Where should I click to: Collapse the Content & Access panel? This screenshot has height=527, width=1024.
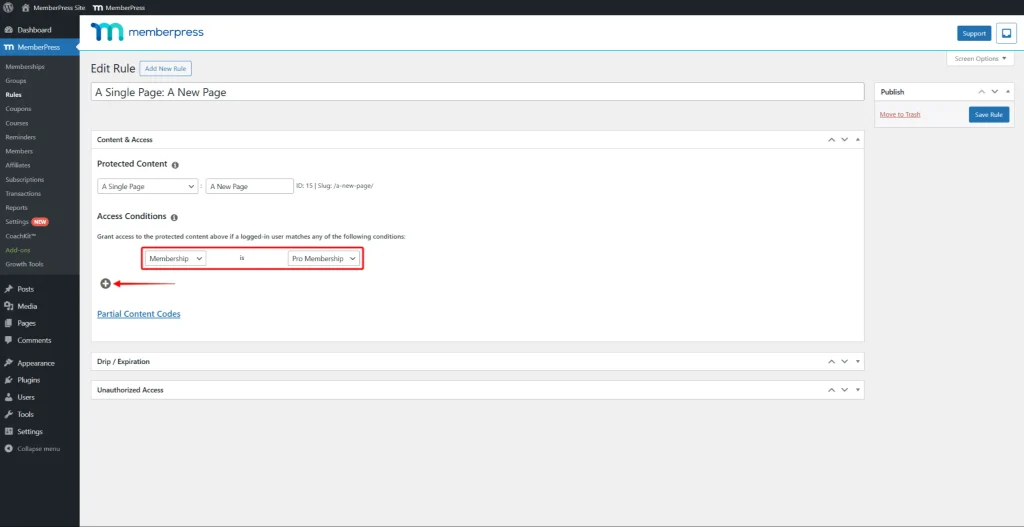(x=857, y=140)
